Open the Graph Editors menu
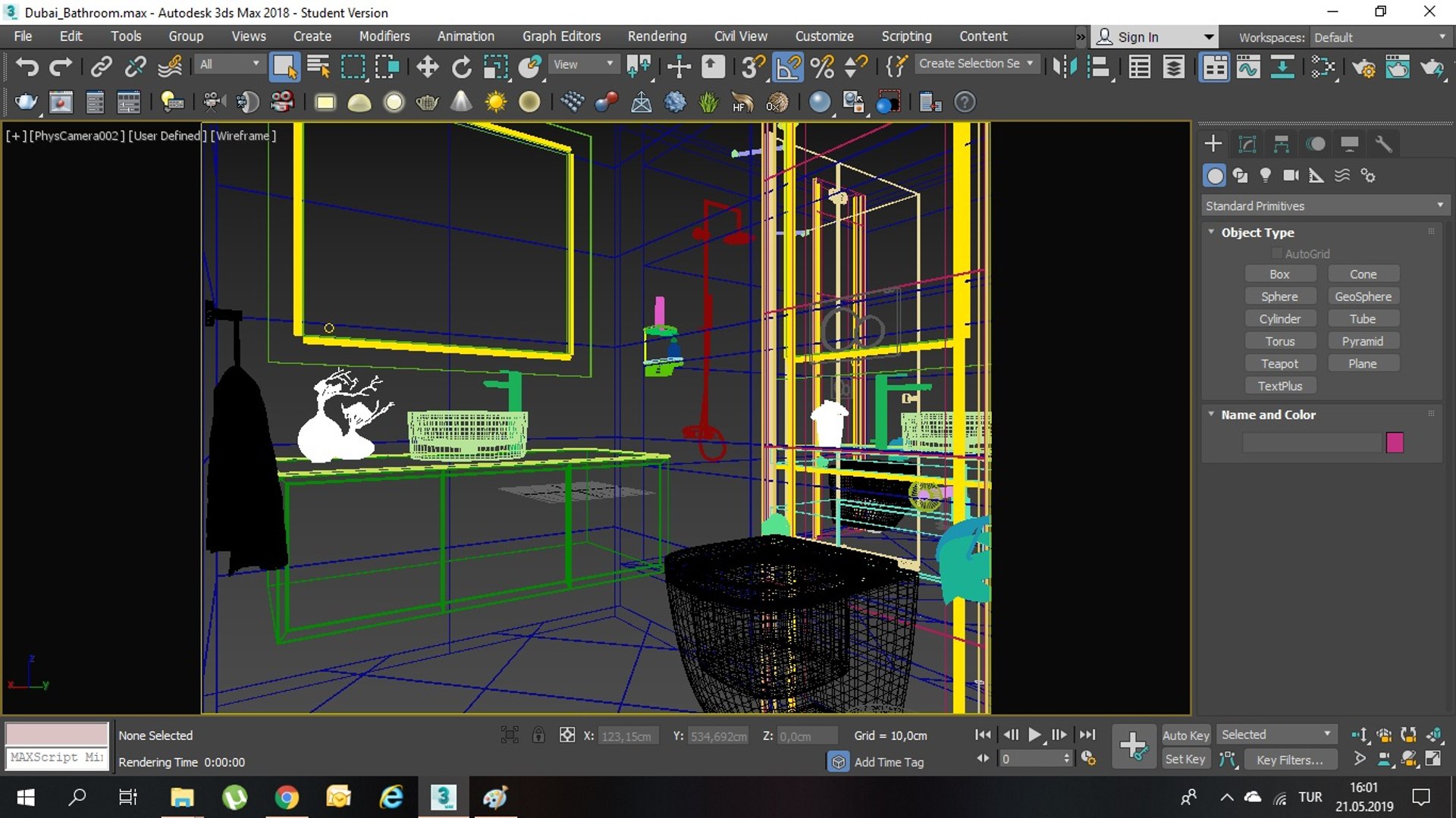 [561, 36]
